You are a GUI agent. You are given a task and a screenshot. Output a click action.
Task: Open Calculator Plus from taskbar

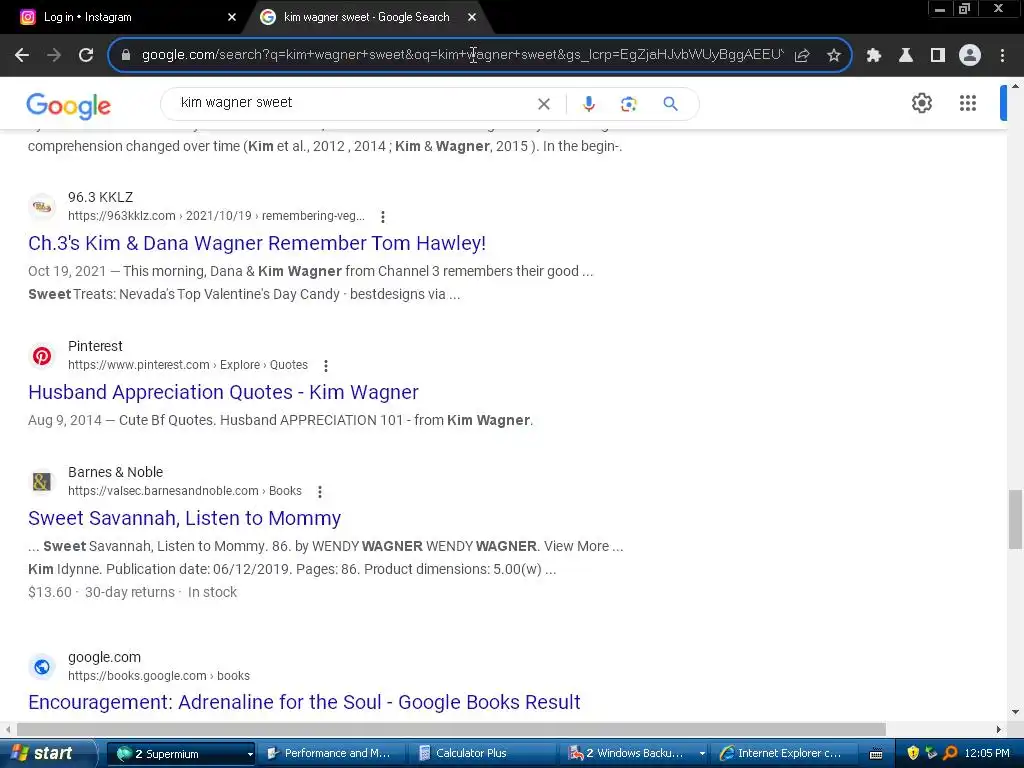pos(483,753)
